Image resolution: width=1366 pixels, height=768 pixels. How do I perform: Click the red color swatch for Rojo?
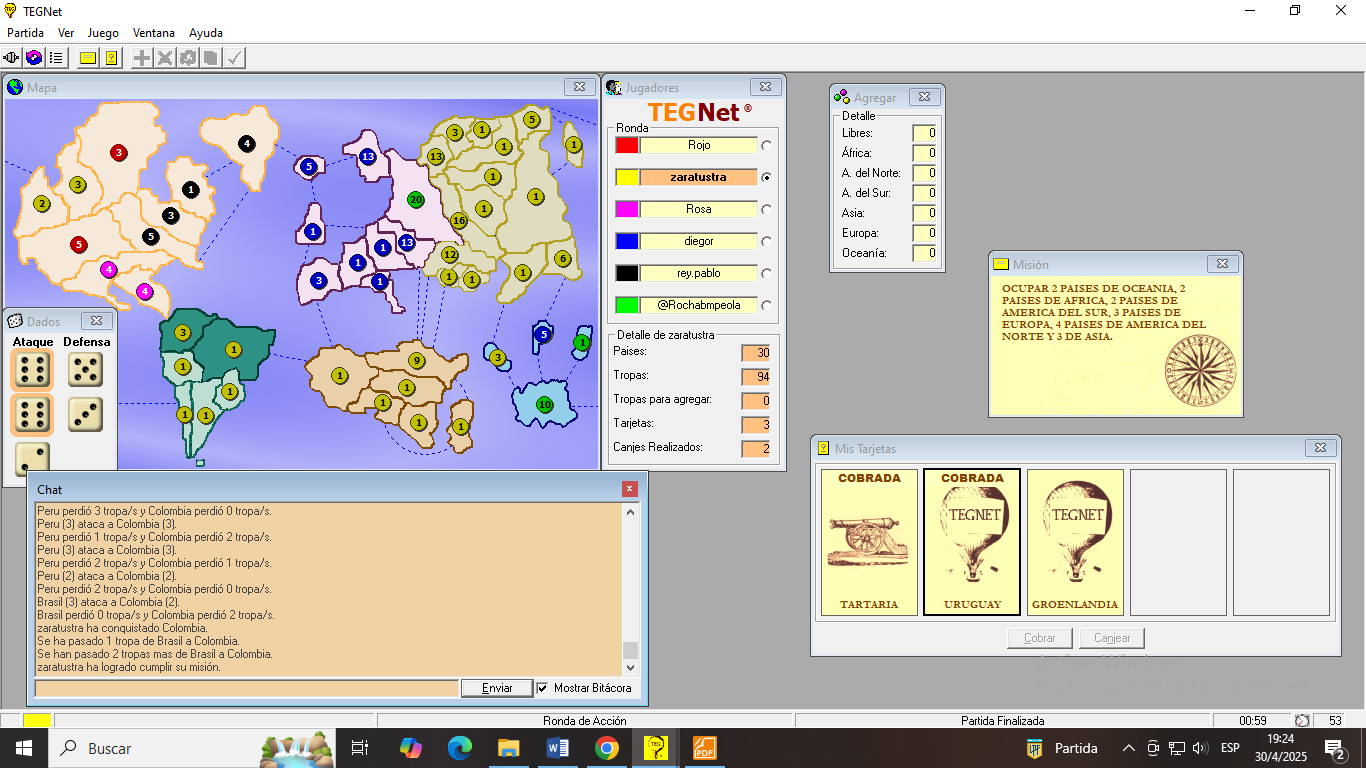pyautogui.click(x=627, y=145)
